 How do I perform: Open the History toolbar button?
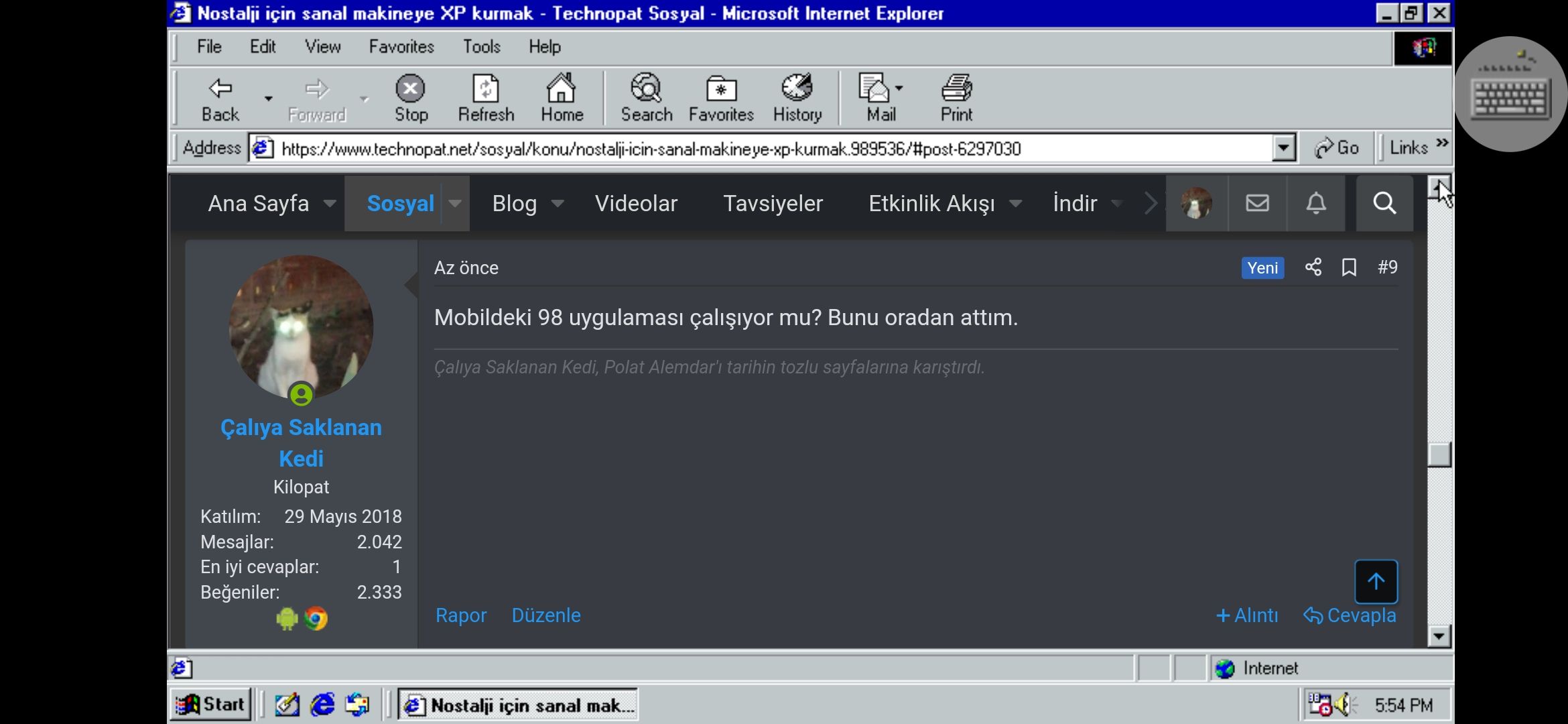point(797,99)
